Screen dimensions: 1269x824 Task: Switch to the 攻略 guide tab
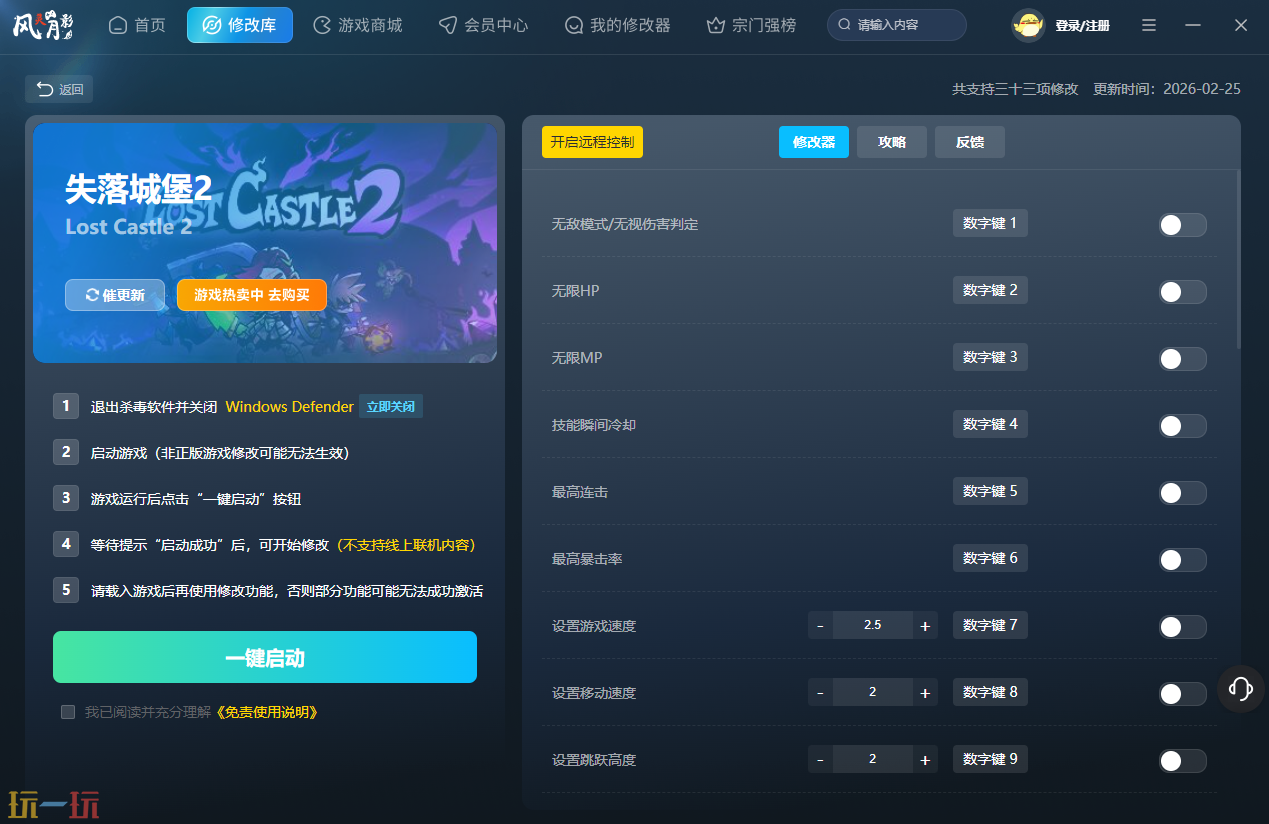point(892,142)
